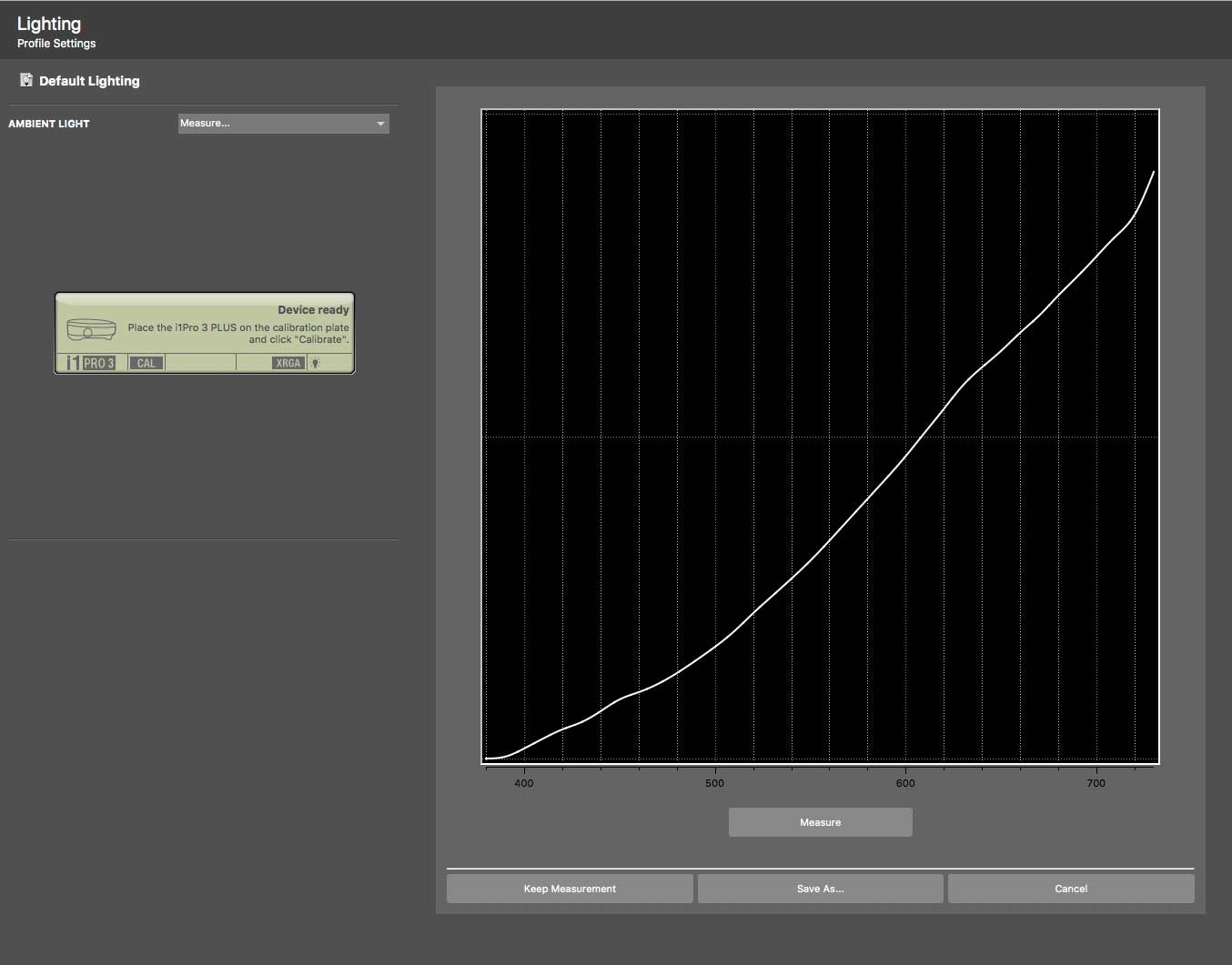
Task: Click the i1Pro device illustration icon
Action: click(x=91, y=328)
